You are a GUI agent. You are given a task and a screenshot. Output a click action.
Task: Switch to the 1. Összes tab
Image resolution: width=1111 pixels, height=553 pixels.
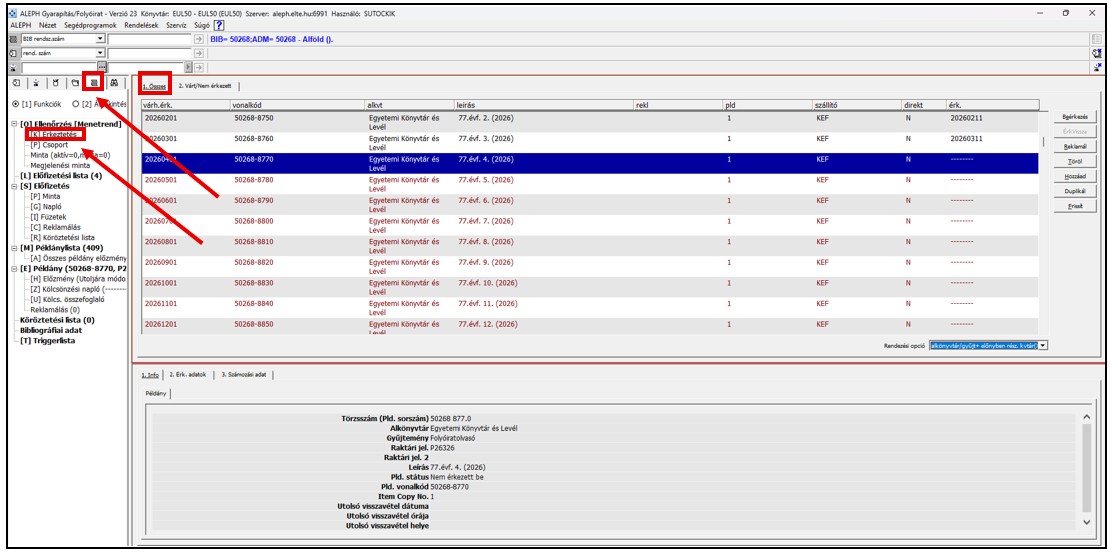pyautogui.click(x=154, y=86)
